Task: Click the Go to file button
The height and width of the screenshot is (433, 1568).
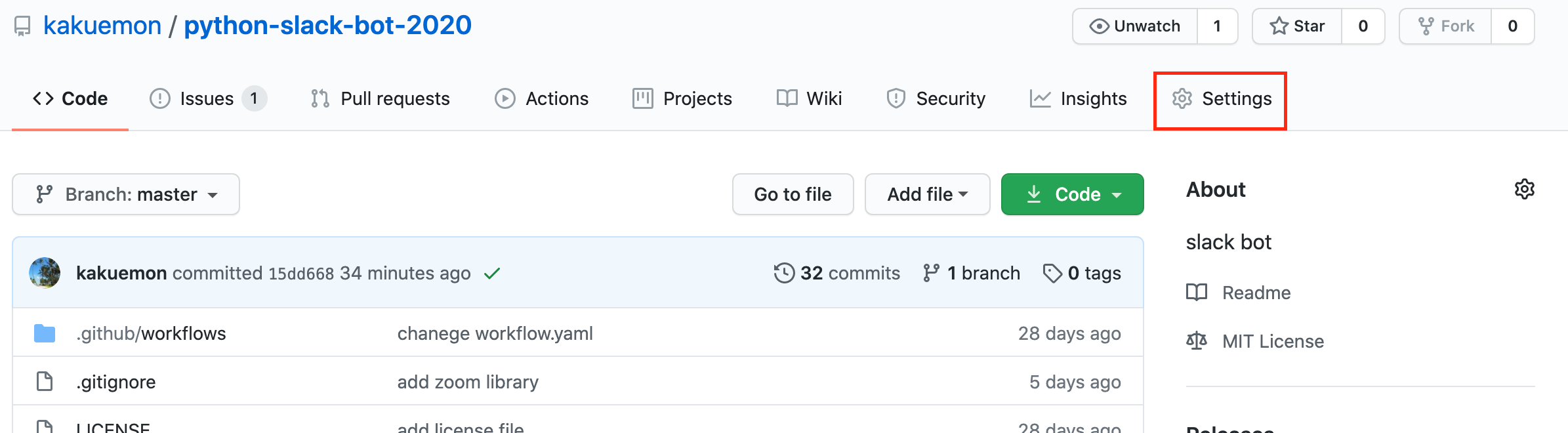Action: point(793,194)
